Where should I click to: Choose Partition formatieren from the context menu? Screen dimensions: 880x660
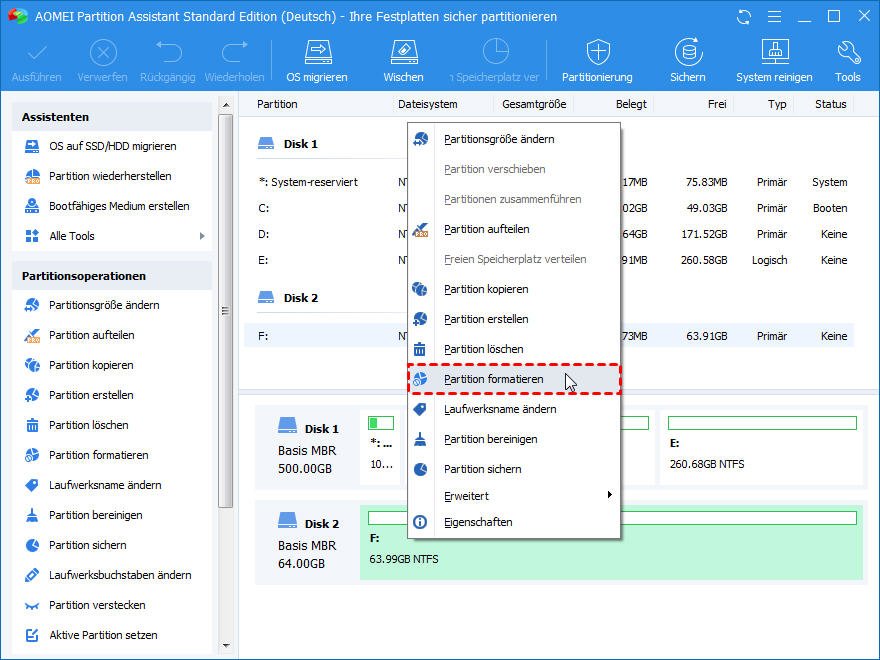pyautogui.click(x=494, y=379)
